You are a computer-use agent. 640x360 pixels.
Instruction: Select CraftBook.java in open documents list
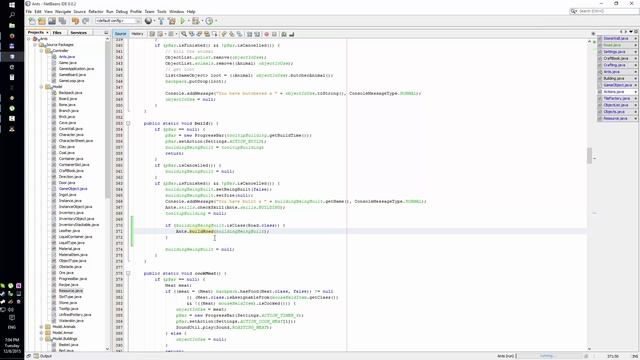[x=615, y=58]
